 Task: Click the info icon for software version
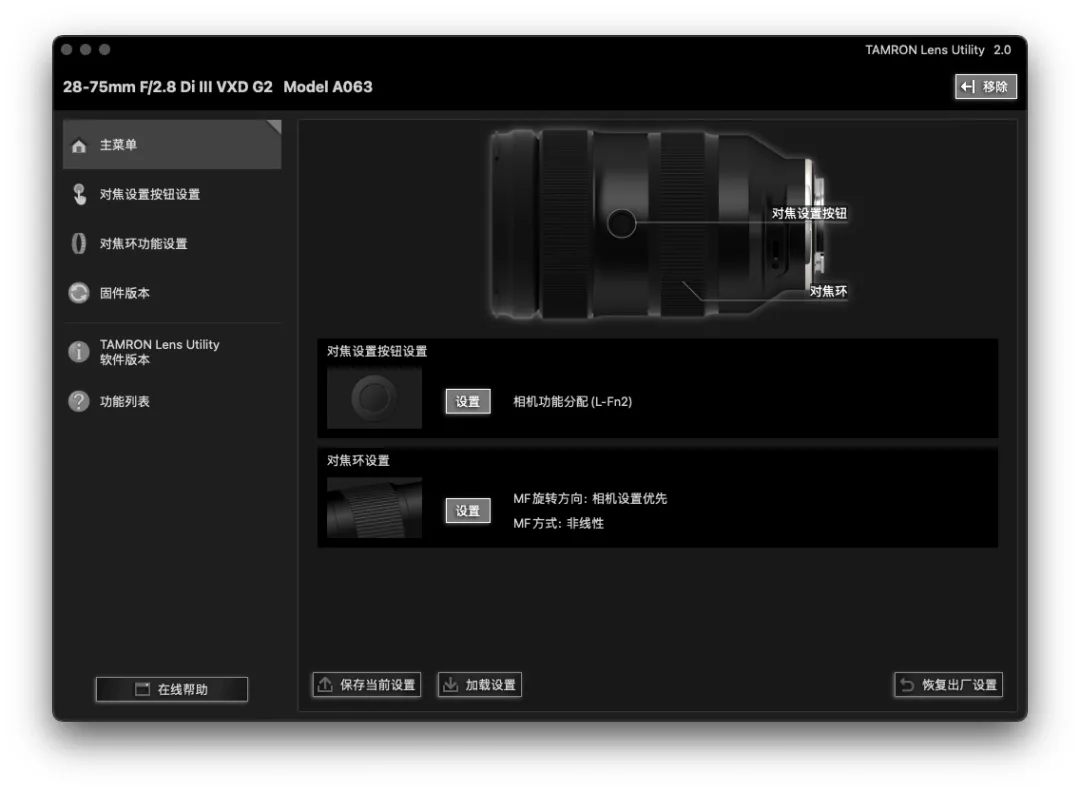(x=79, y=352)
